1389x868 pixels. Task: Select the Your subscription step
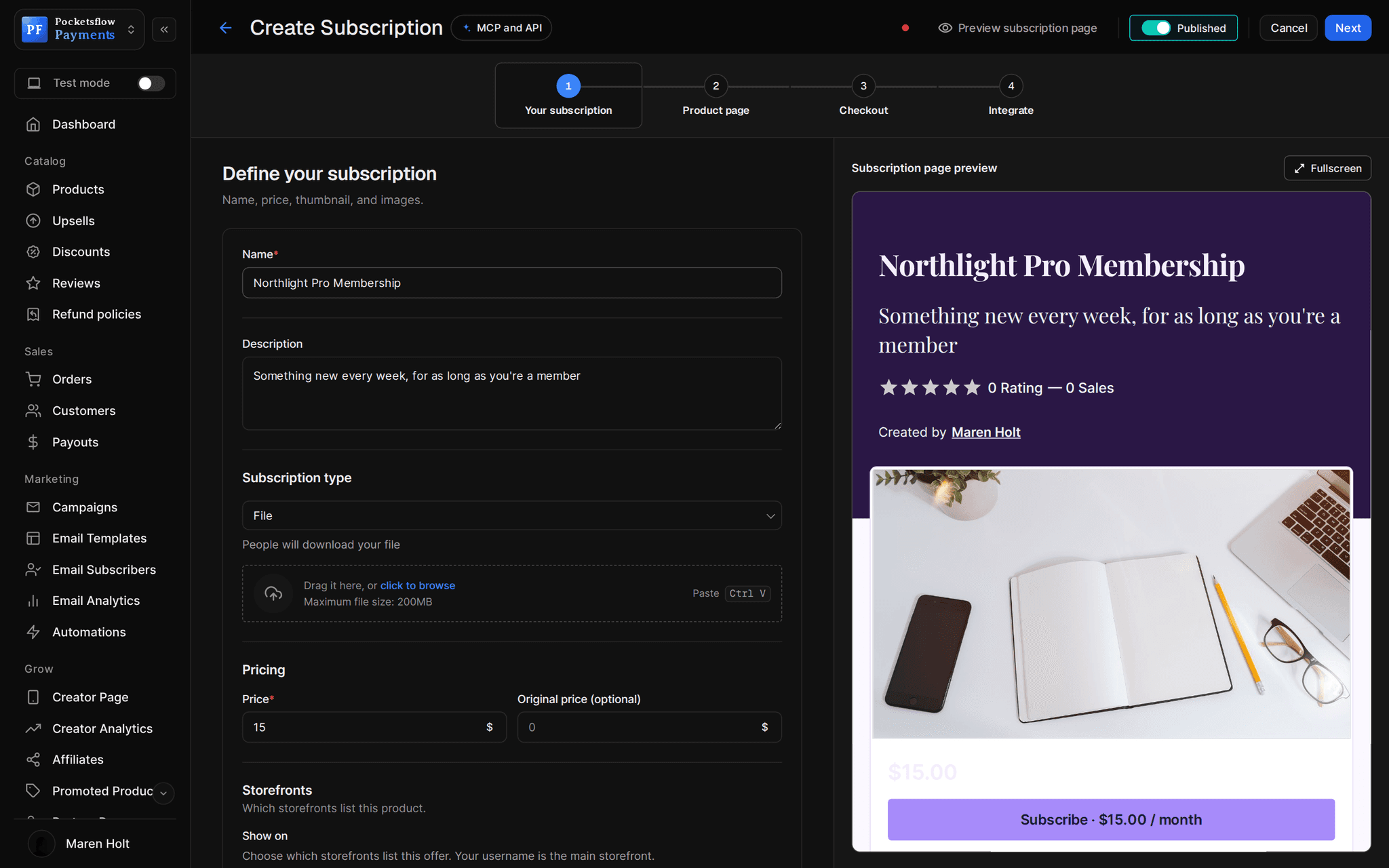(x=568, y=96)
